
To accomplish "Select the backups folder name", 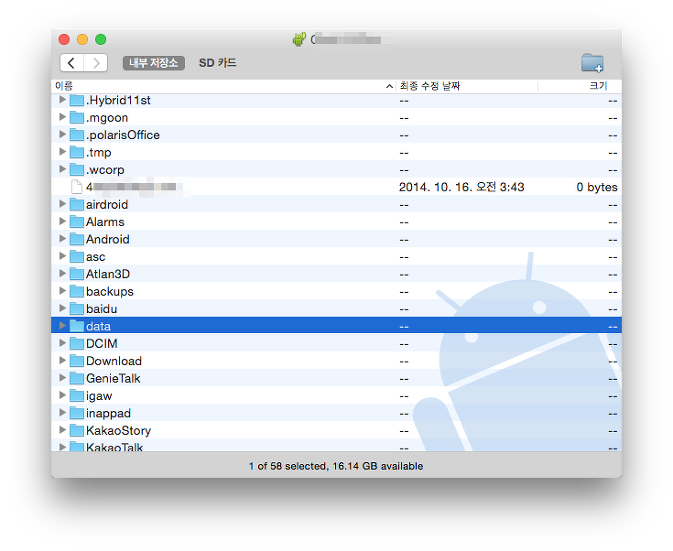I will [x=109, y=291].
